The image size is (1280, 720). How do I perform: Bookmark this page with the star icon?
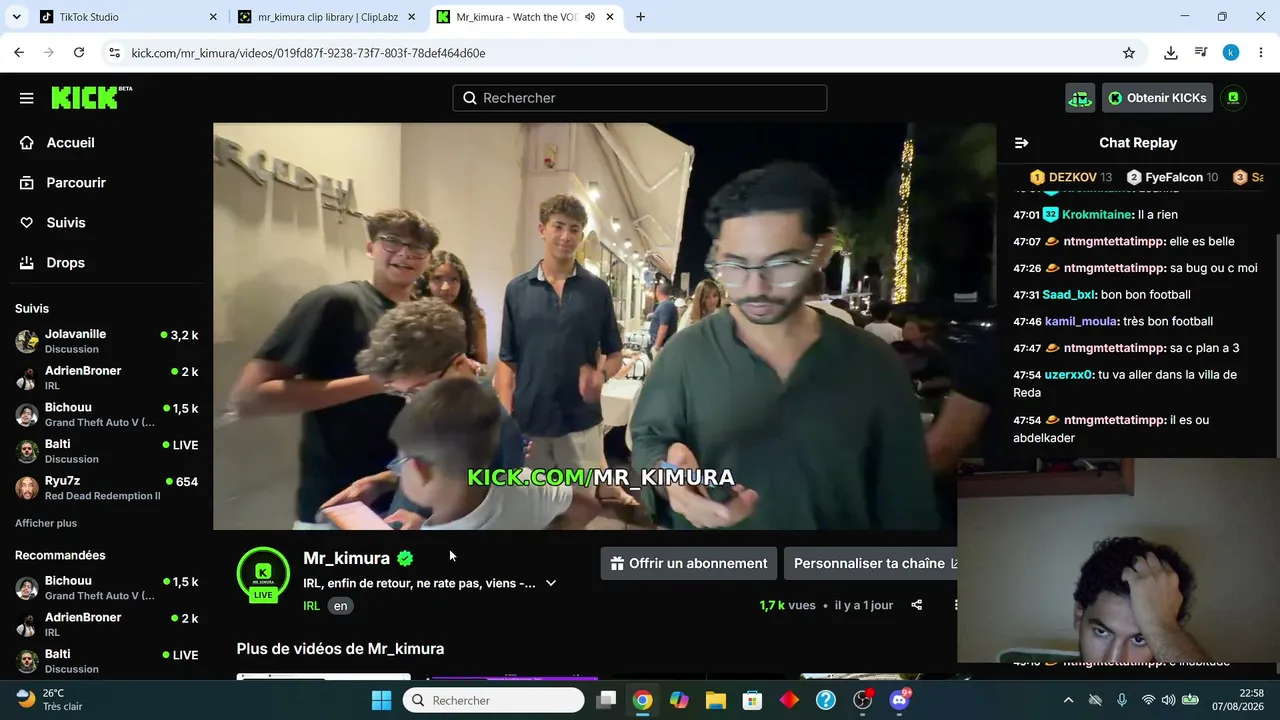point(1129,53)
